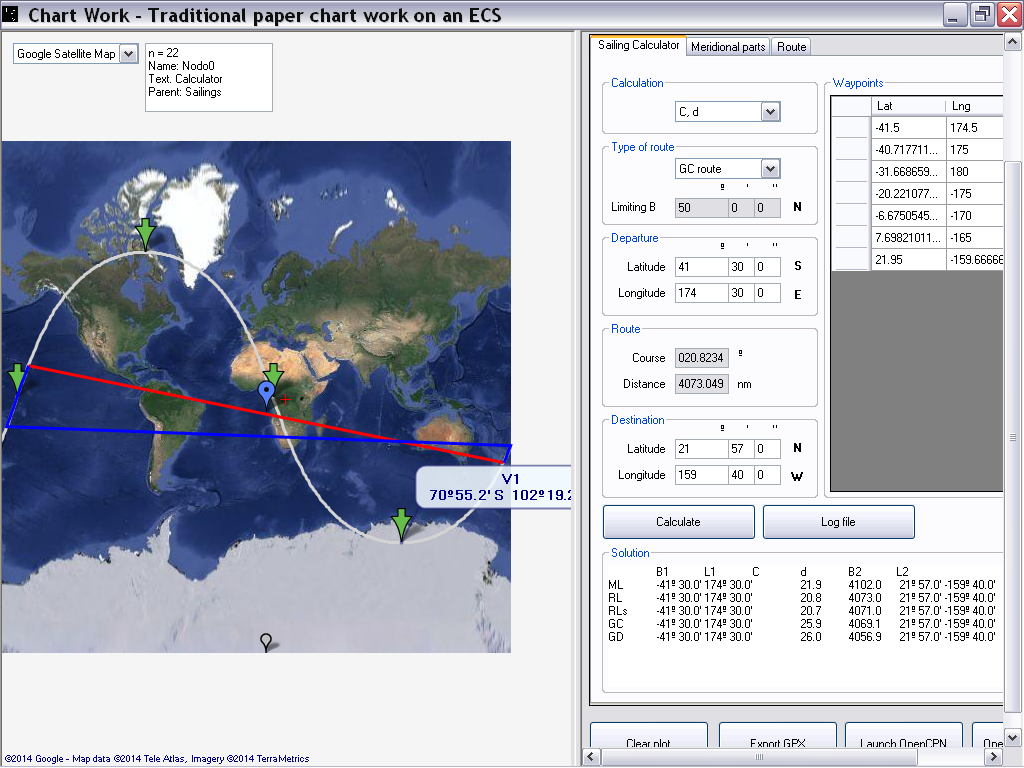Open the Log file button

point(838,522)
